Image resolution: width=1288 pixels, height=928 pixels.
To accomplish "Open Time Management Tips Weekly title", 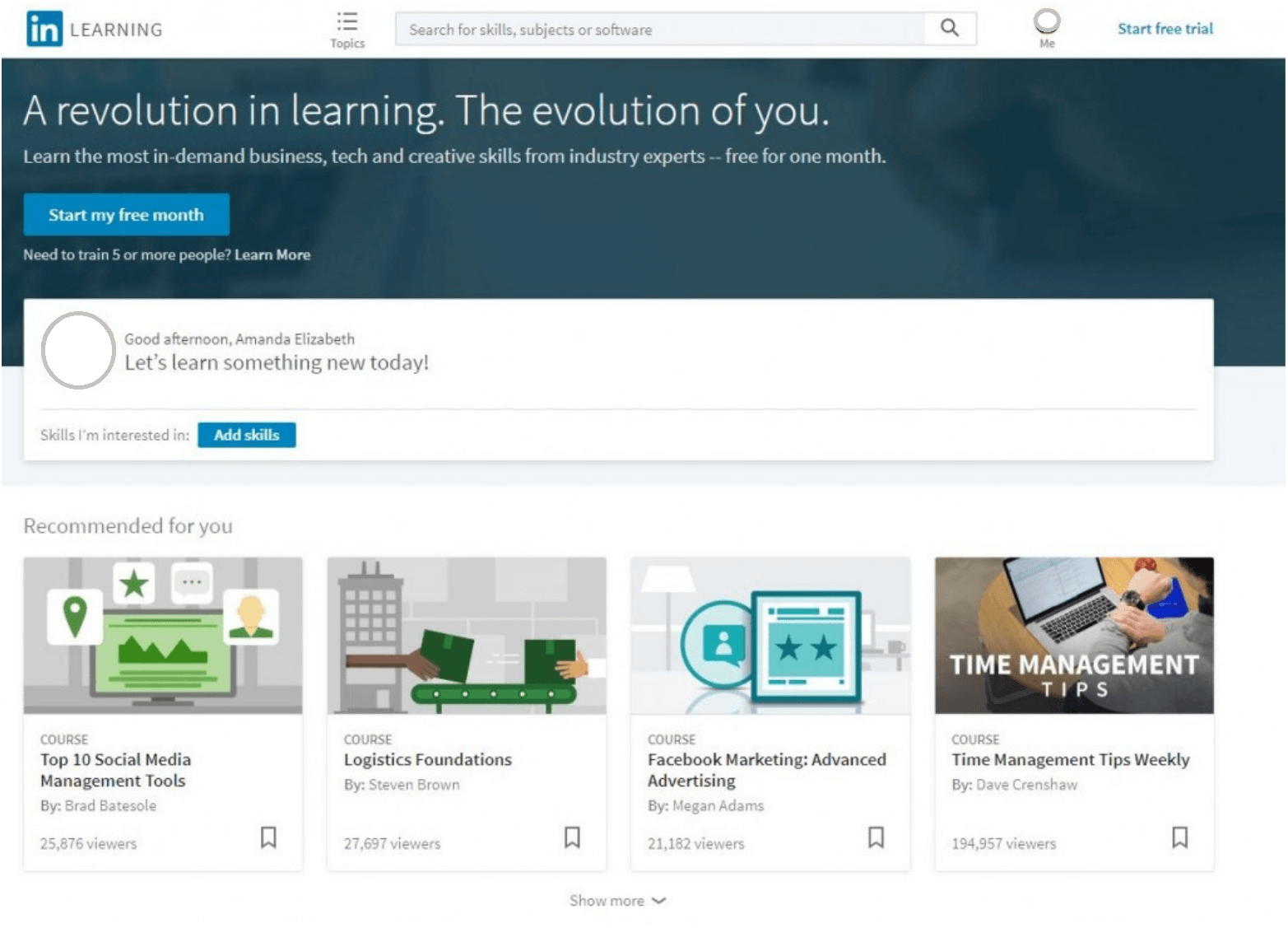I will point(1071,759).
